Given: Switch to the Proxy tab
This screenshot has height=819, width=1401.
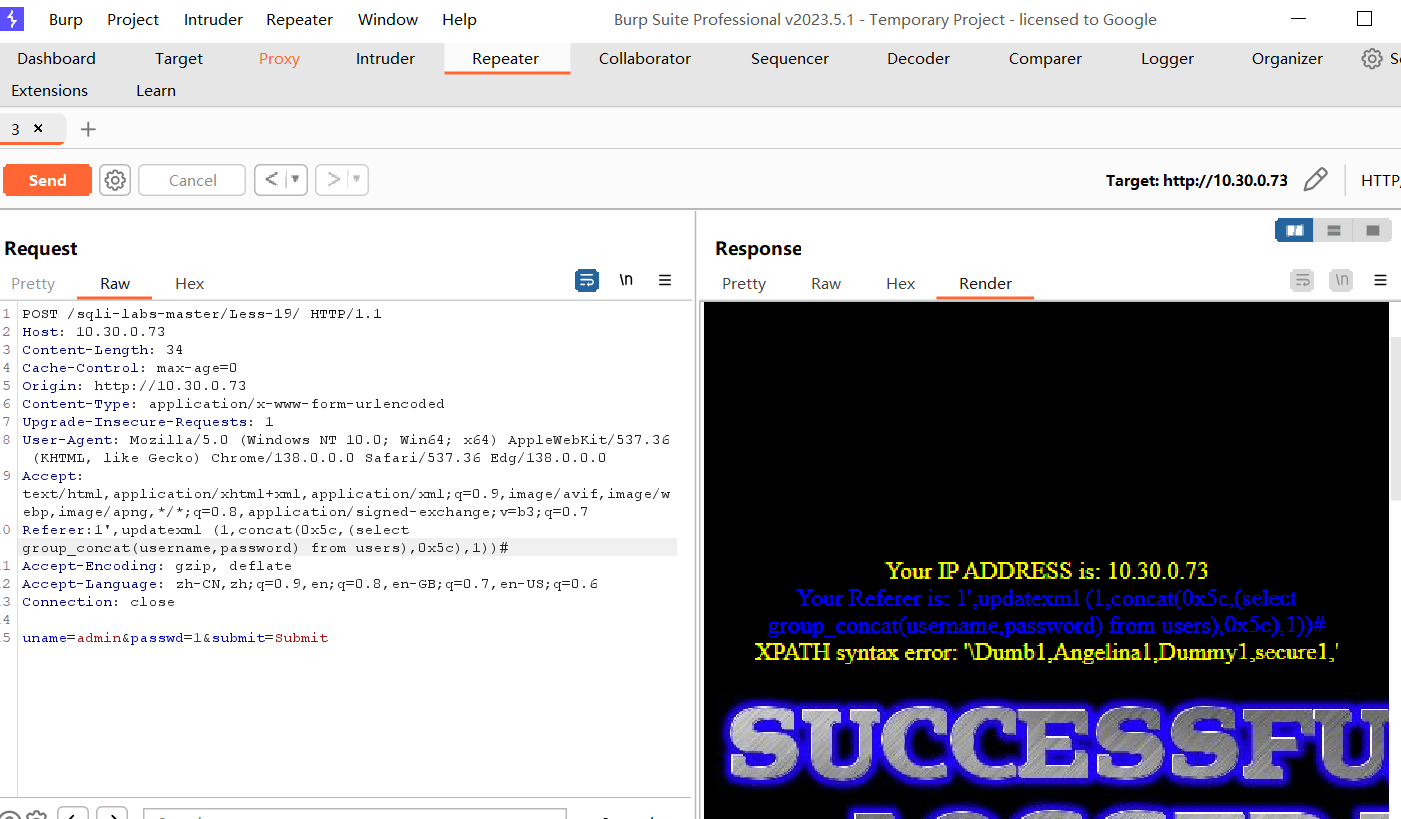Looking at the screenshot, I should (x=279, y=59).
